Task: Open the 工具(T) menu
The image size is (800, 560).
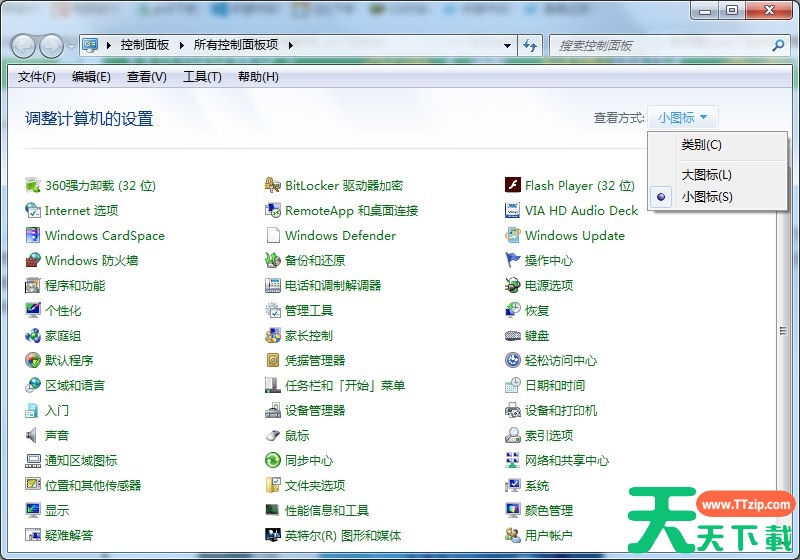Action: coord(202,77)
